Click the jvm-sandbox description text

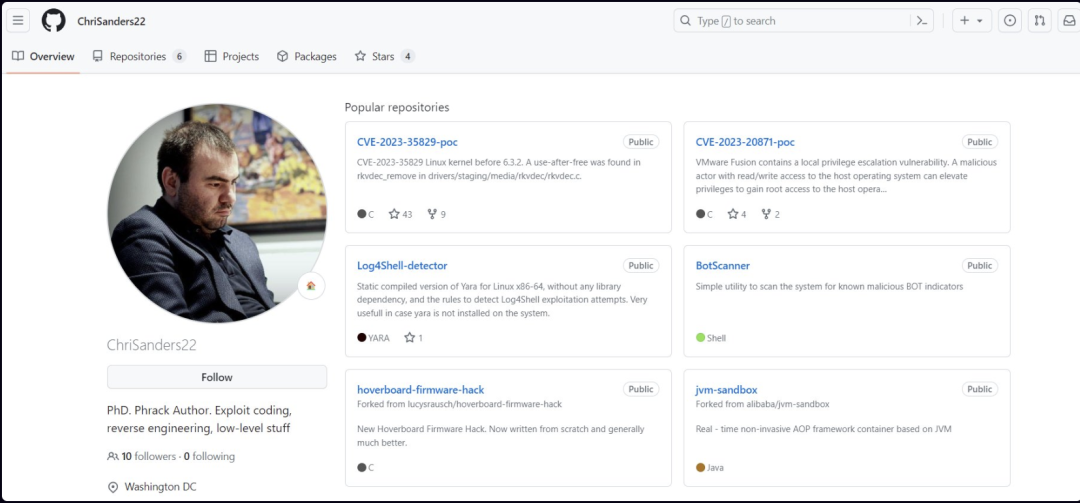(823, 429)
